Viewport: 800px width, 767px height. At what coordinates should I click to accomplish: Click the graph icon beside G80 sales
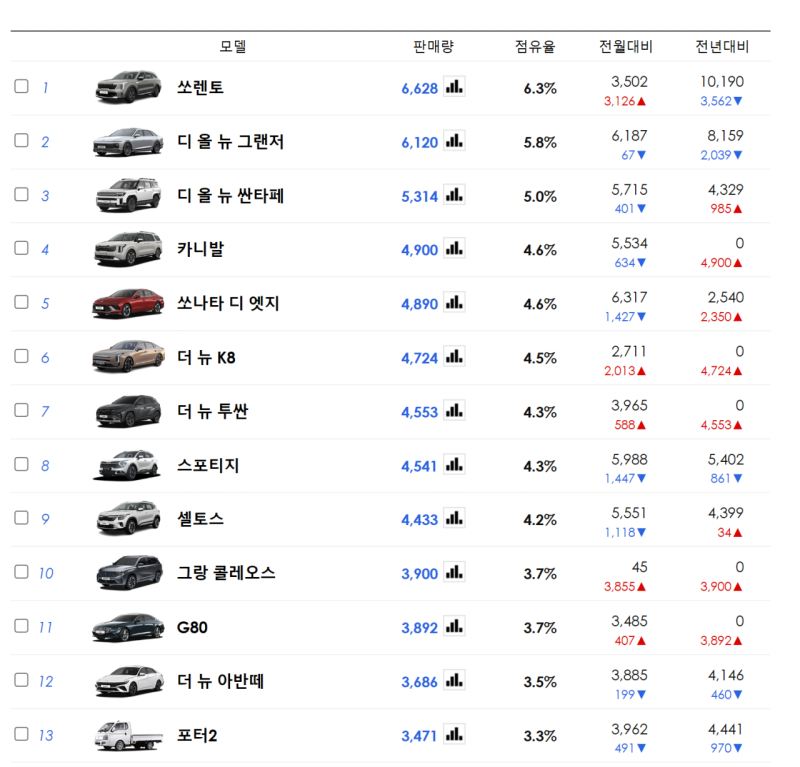point(454,627)
